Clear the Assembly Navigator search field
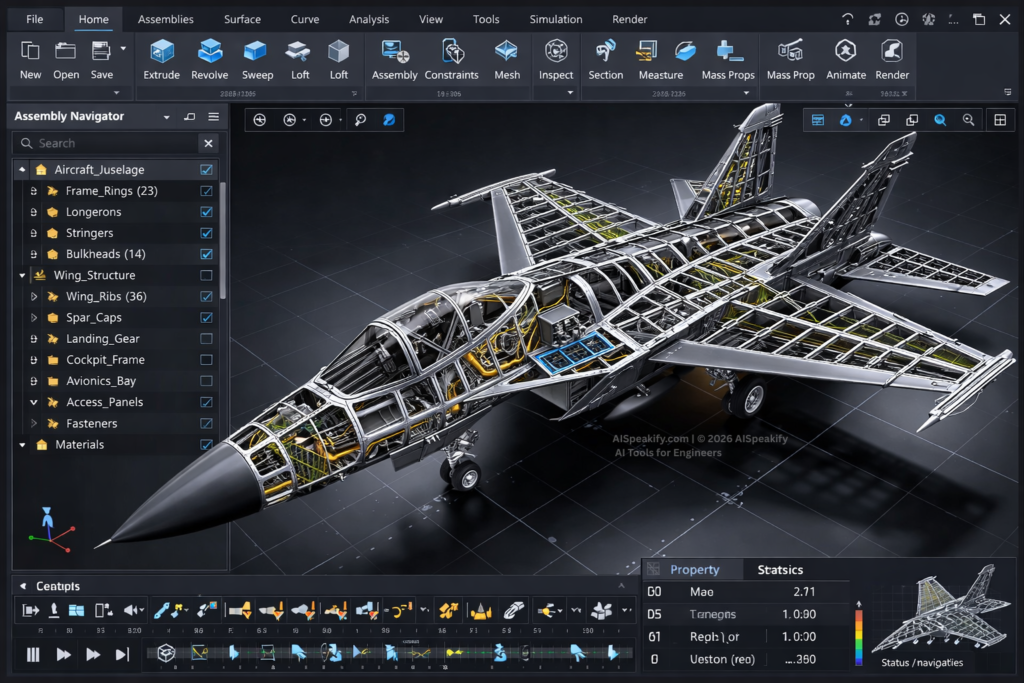 [x=209, y=143]
